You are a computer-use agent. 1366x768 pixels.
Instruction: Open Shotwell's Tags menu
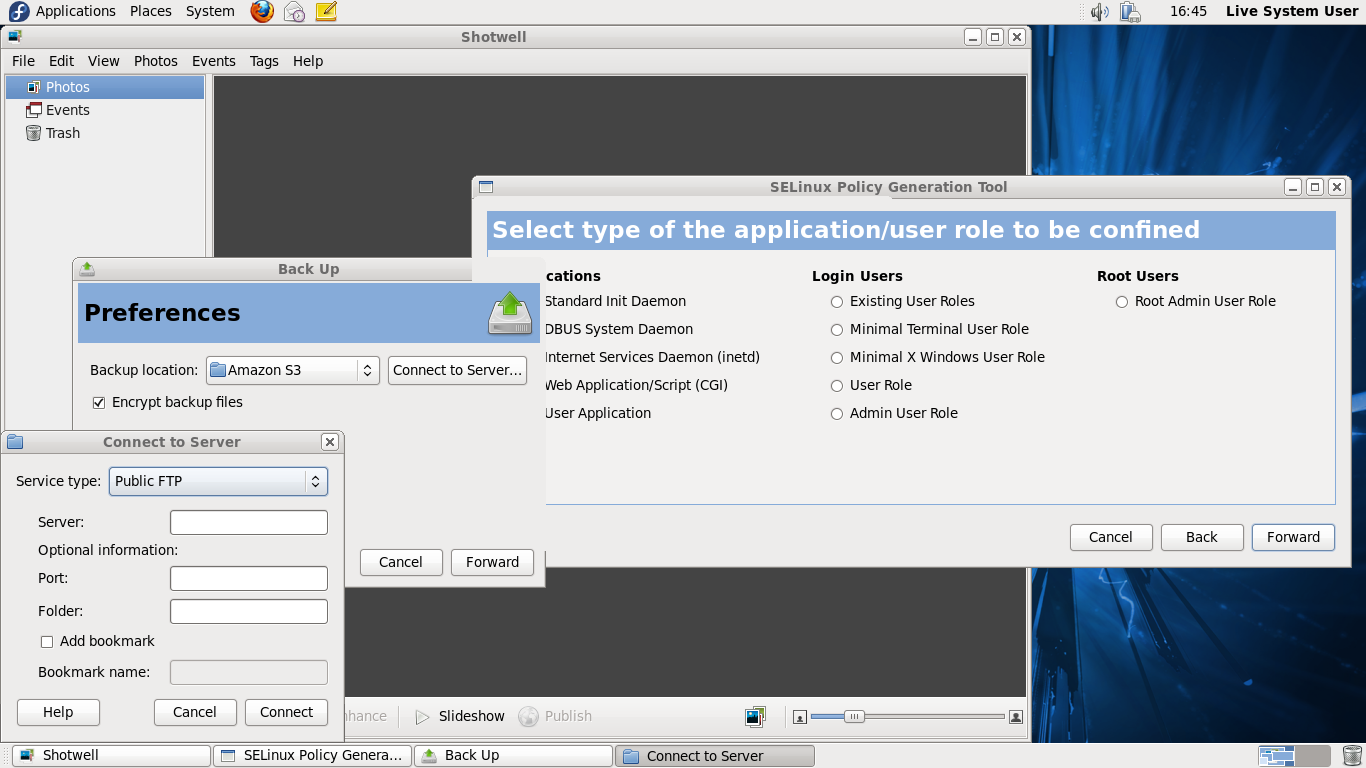[x=264, y=61]
